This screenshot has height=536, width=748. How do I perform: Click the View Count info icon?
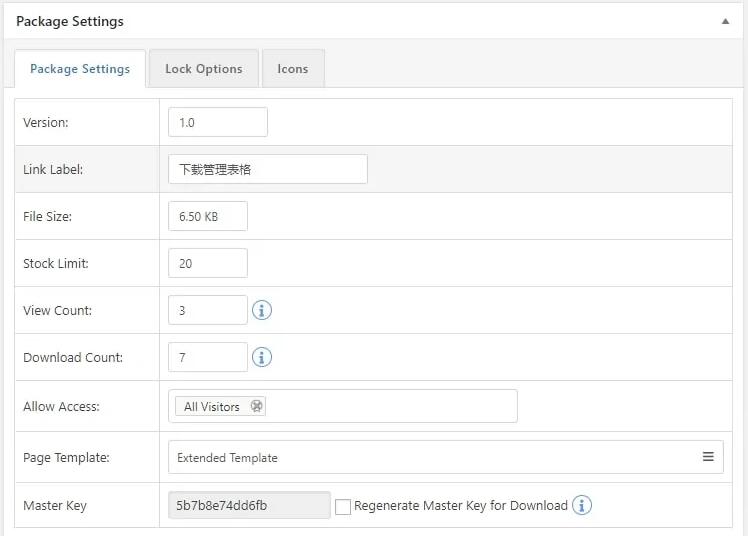tap(261, 310)
